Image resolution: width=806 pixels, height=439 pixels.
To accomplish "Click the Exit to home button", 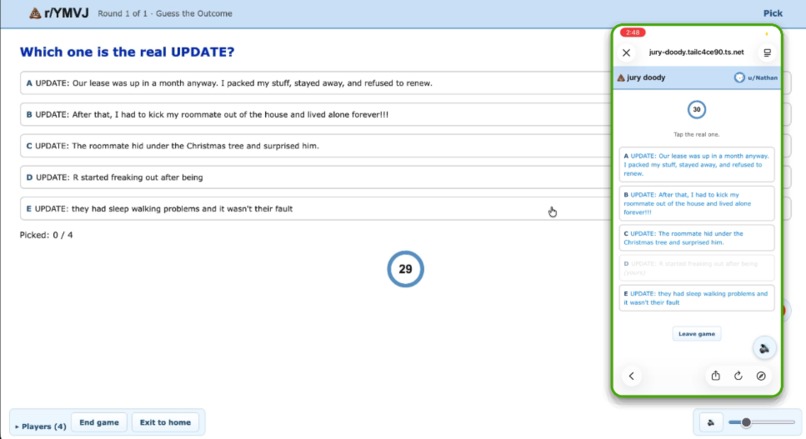I will [165, 423].
